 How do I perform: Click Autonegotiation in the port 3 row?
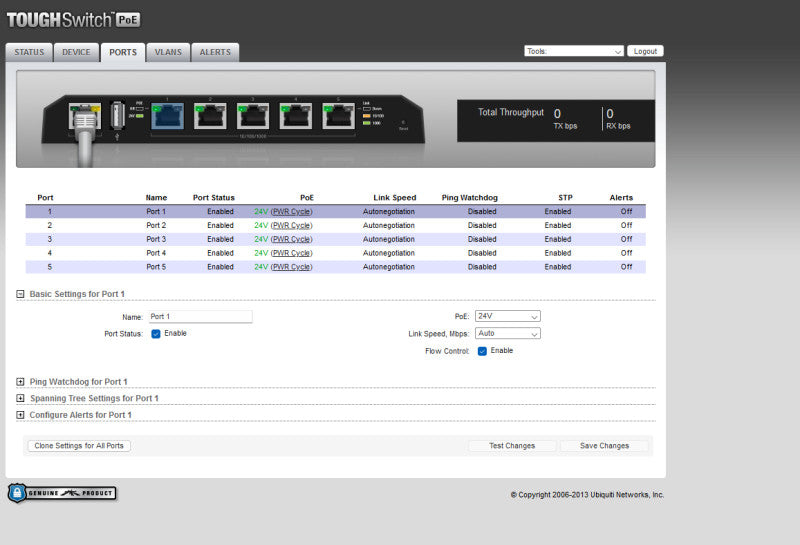[389, 239]
